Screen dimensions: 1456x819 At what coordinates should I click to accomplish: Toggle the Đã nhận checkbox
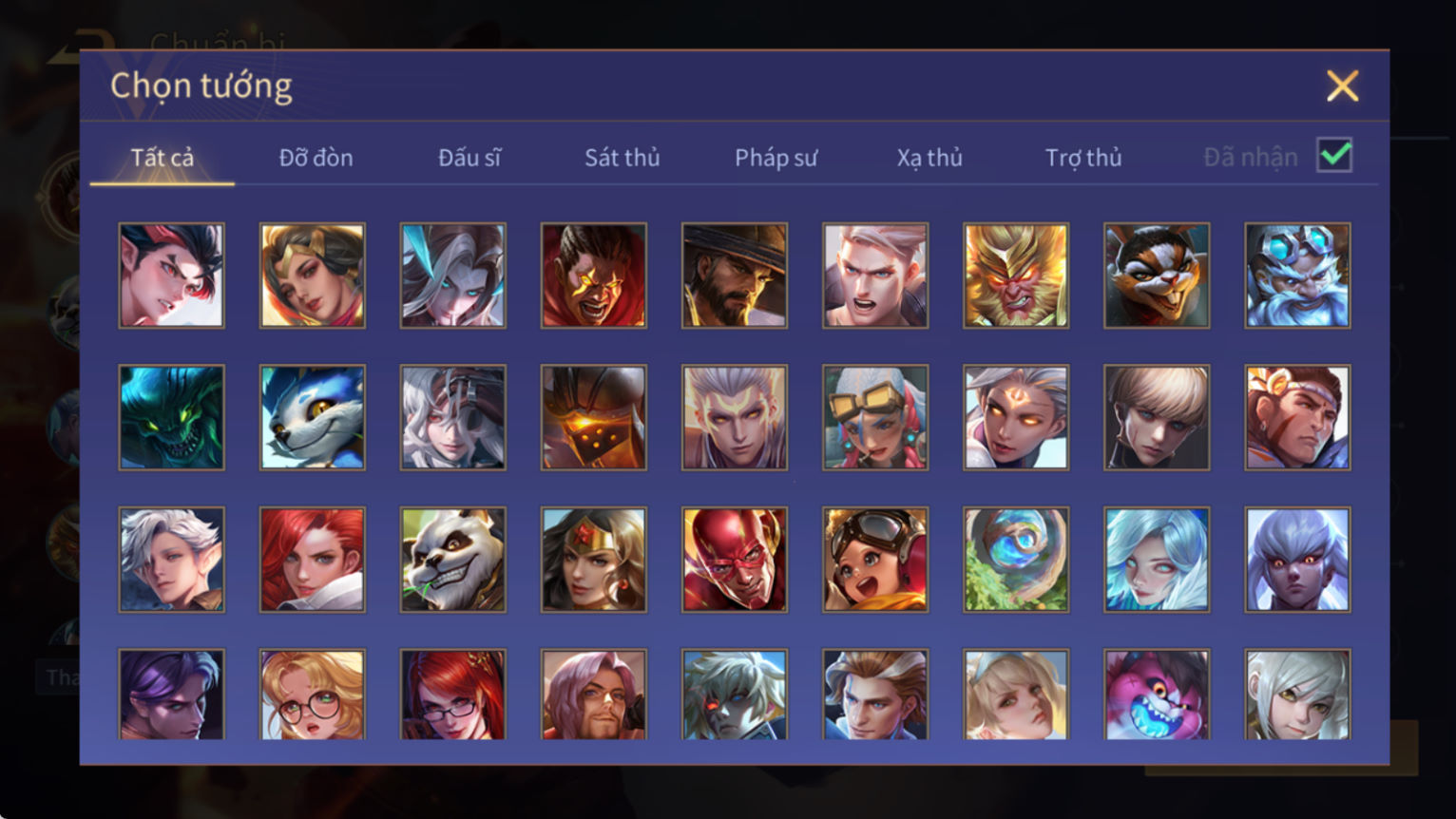[x=1334, y=155]
